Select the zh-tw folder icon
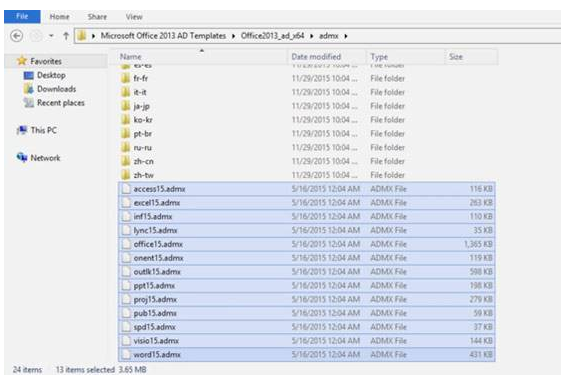Viewport: 561px width, 382px height. click(125, 175)
